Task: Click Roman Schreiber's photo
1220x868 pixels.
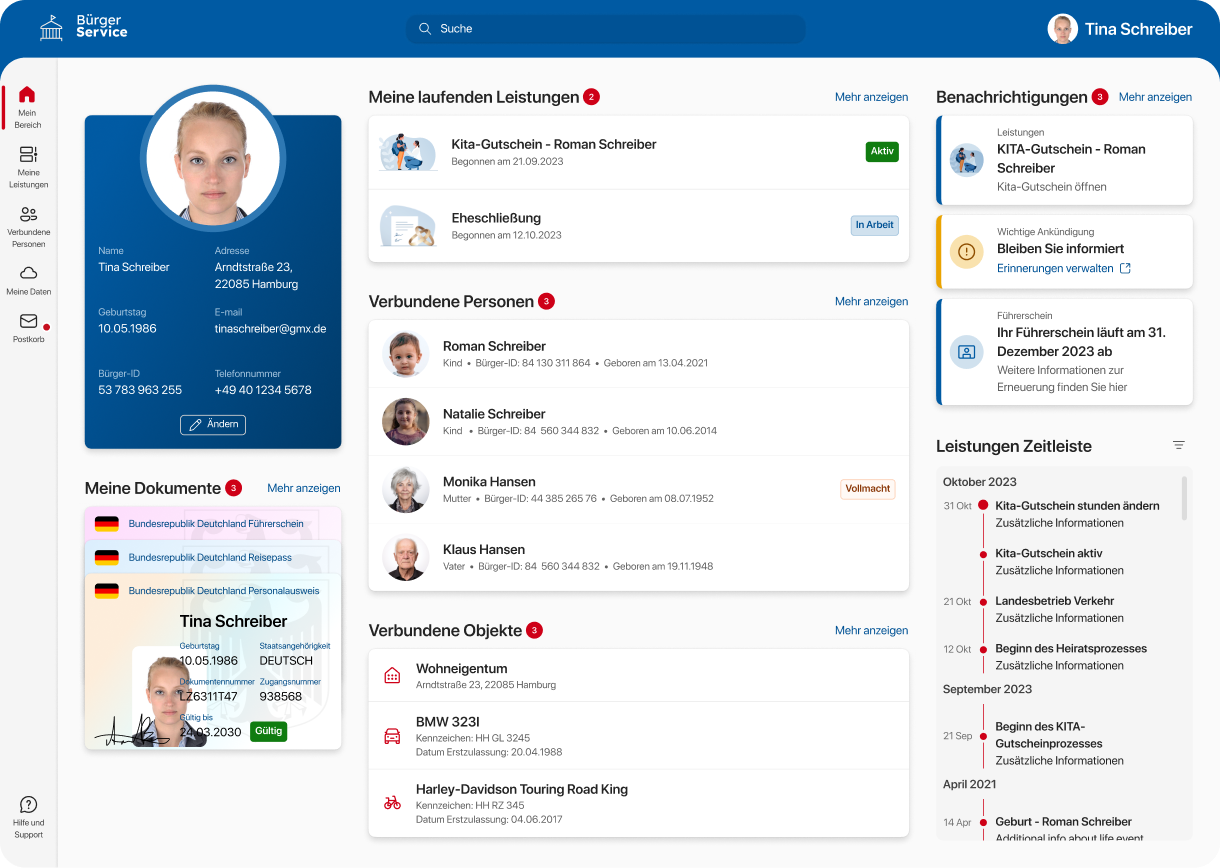Action: [406, 354]
